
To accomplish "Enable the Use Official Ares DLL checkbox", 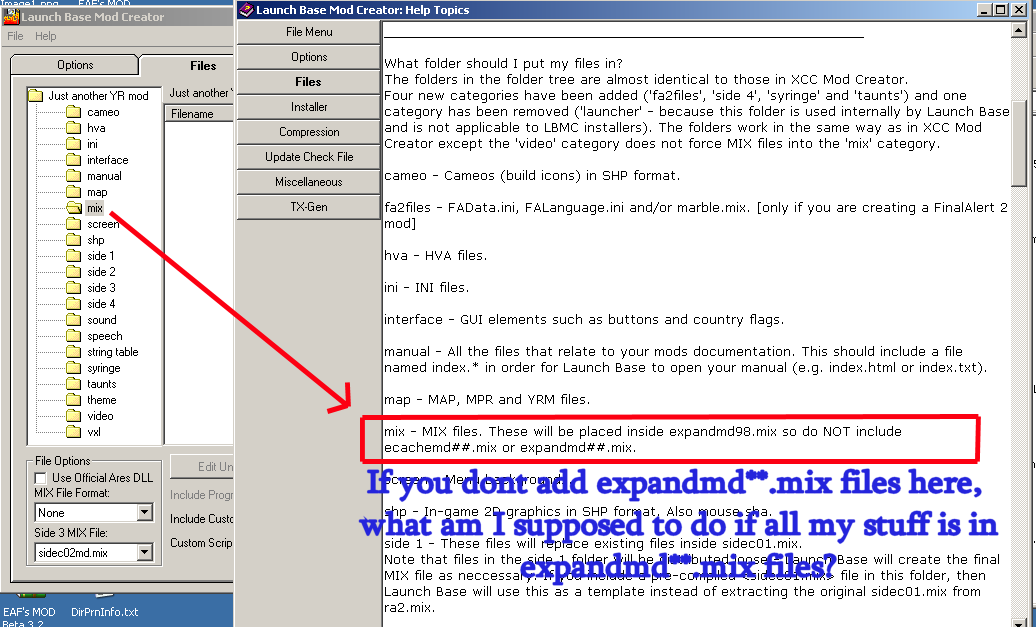I will 41,478.
